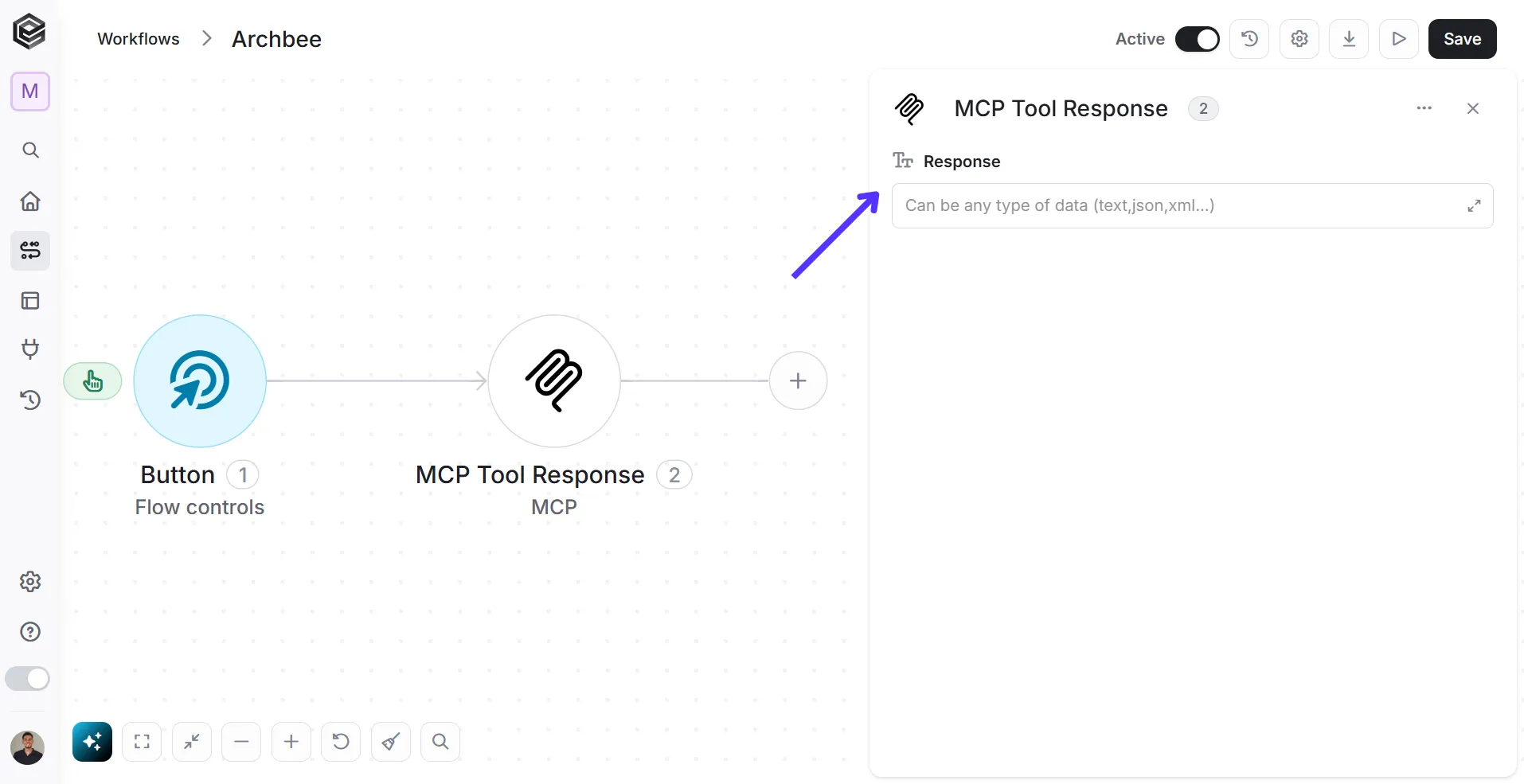Click the green manual trigger hand icon
The width and height of the screenshot is (1524, 784).
pos(93,381)
